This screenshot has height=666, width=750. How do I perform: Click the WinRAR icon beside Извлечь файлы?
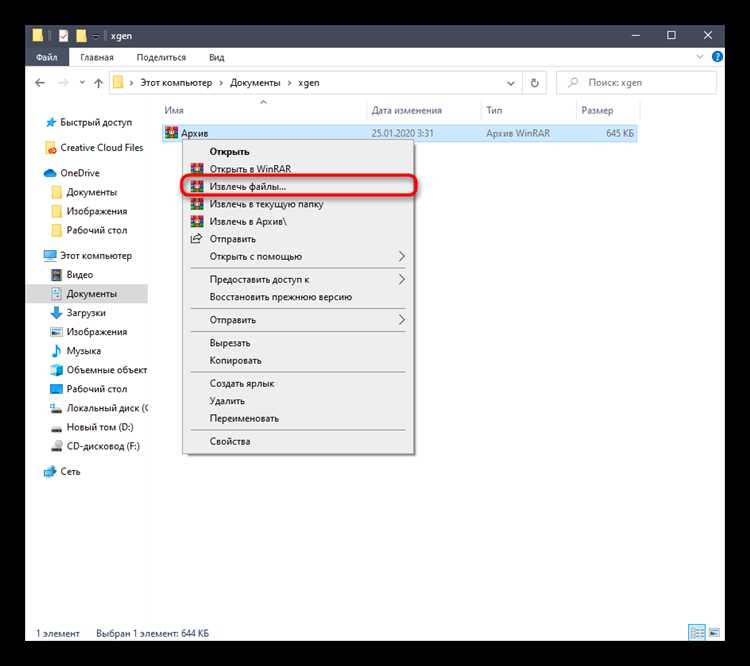[x=197, y=187]
